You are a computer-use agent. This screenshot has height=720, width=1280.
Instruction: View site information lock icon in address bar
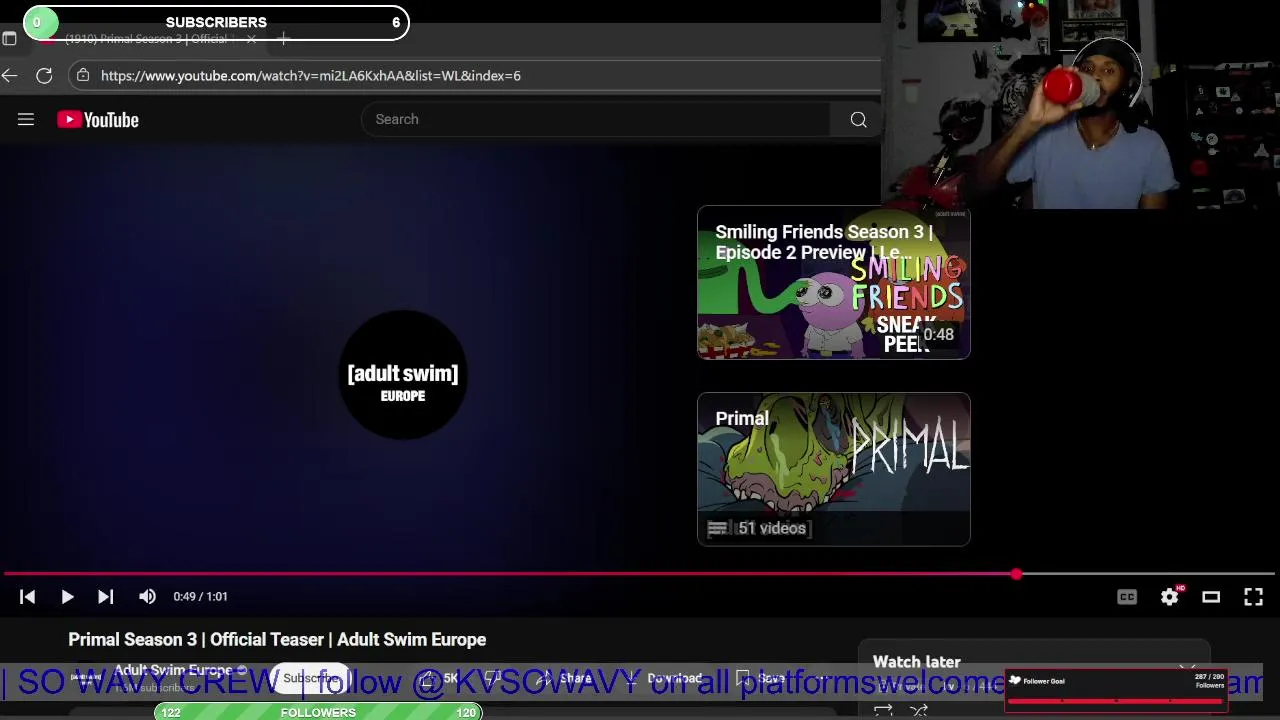(x=83, y=75)
